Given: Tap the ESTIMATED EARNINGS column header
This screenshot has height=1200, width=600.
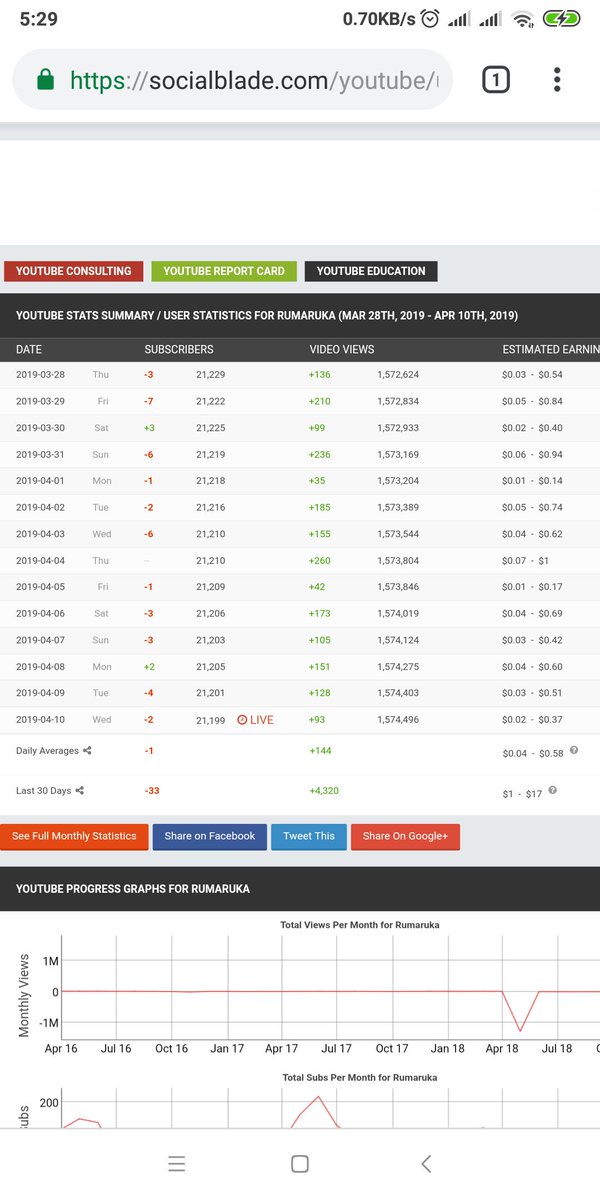Looking at the screenshot, I should click(x=551, y=350).
